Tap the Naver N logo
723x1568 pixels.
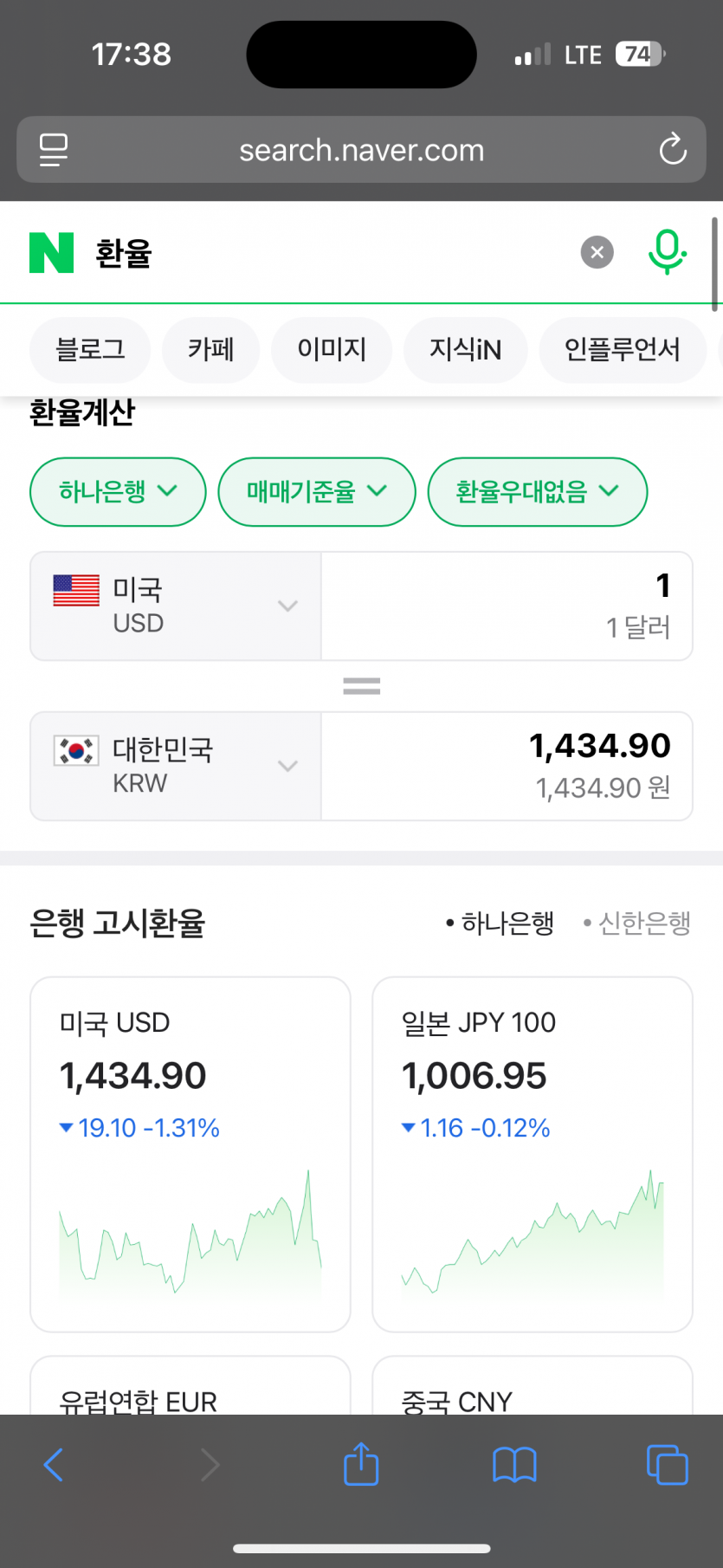click(52, 253)
